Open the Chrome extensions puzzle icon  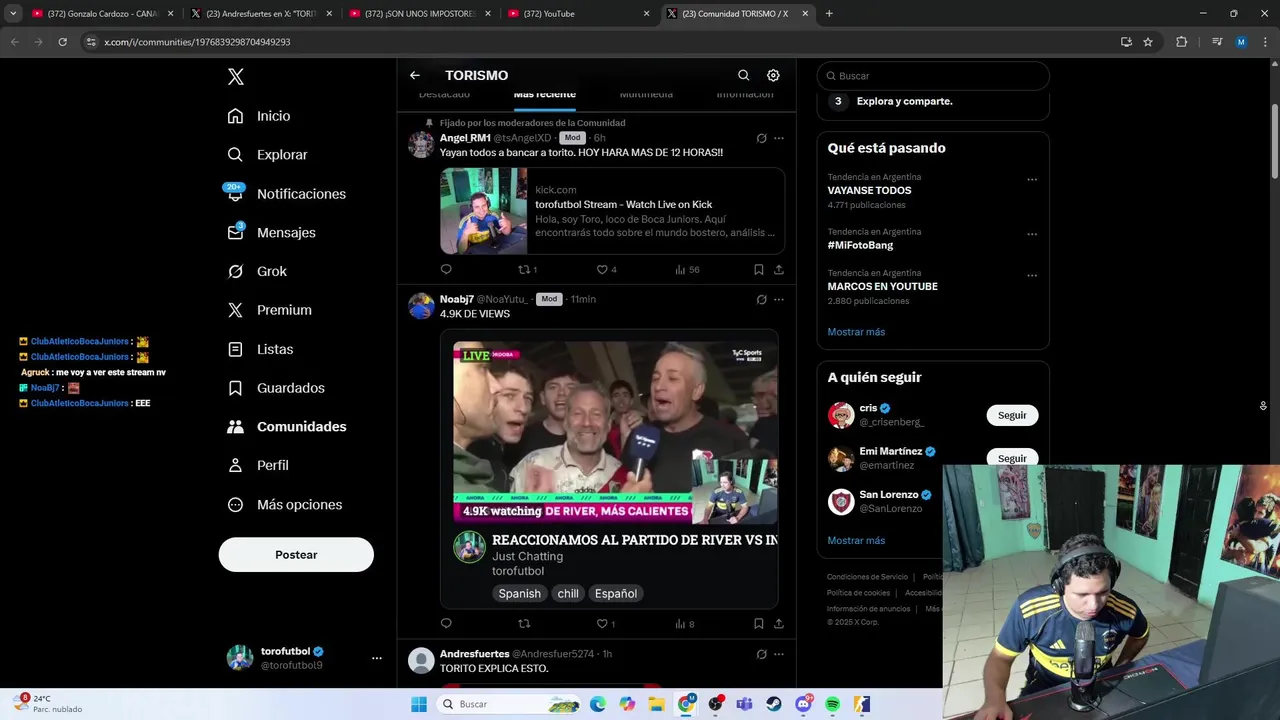[1181, 42]
